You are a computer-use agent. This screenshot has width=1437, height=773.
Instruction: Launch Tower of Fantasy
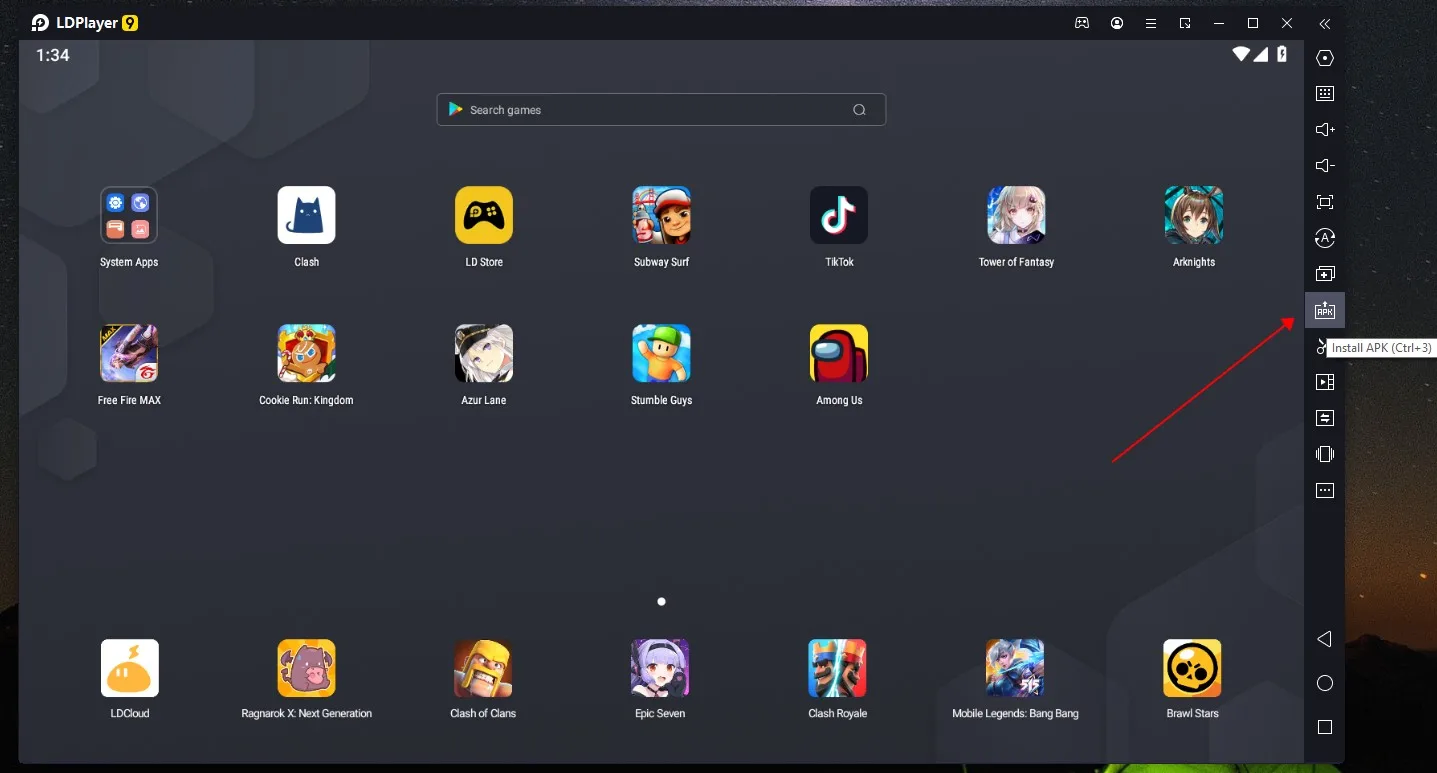click(x=1016, y=215)
